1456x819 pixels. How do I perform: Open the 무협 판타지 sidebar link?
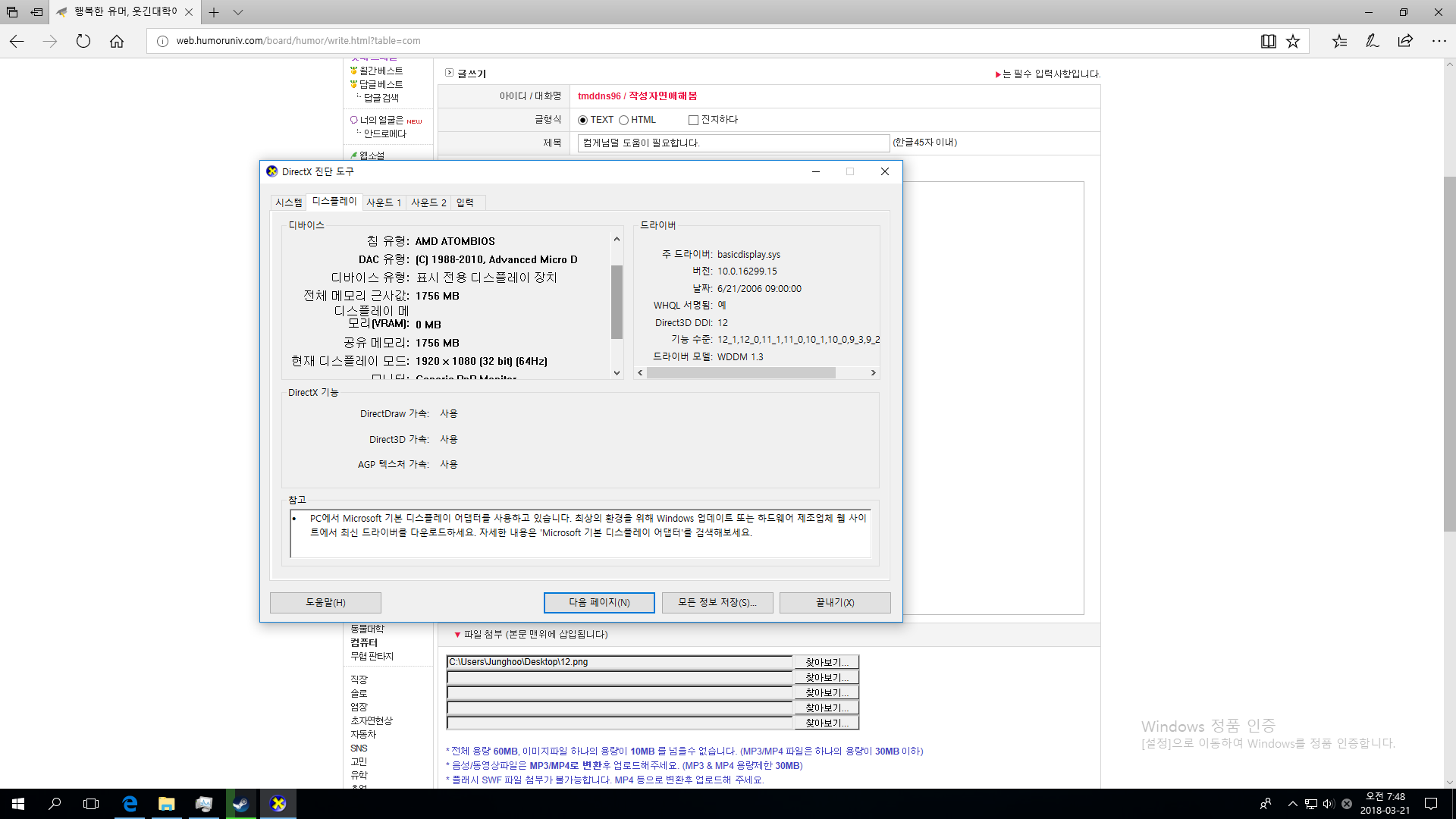click(372, 657)
